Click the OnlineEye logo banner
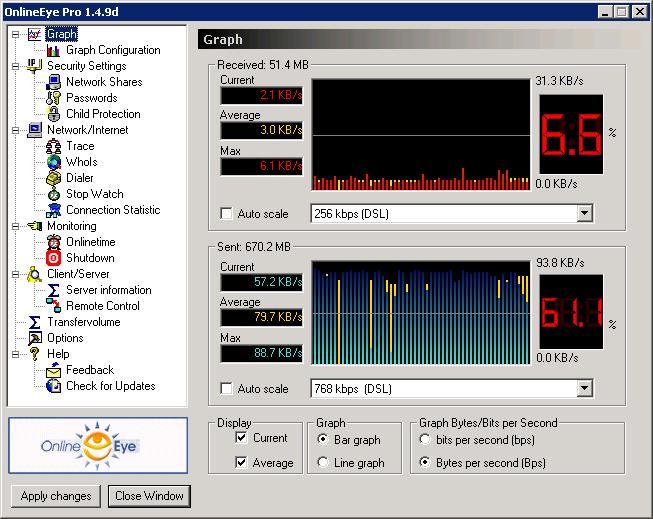Screen dimensions: 653x519 tap(98, 446)
